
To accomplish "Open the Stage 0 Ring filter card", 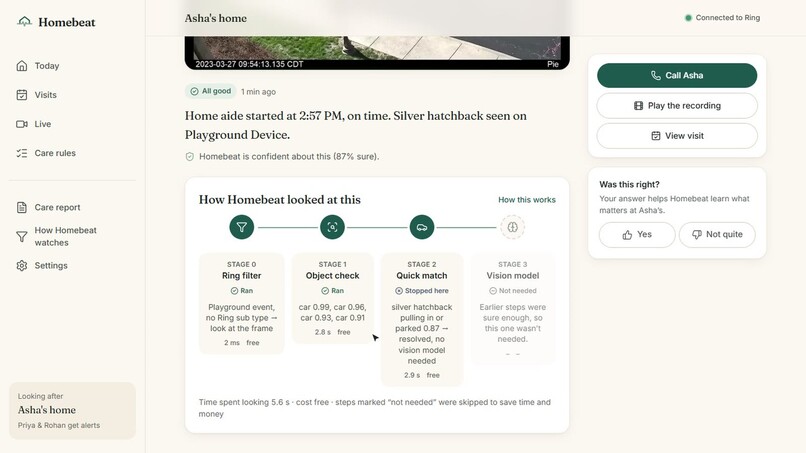I will 242,303.
